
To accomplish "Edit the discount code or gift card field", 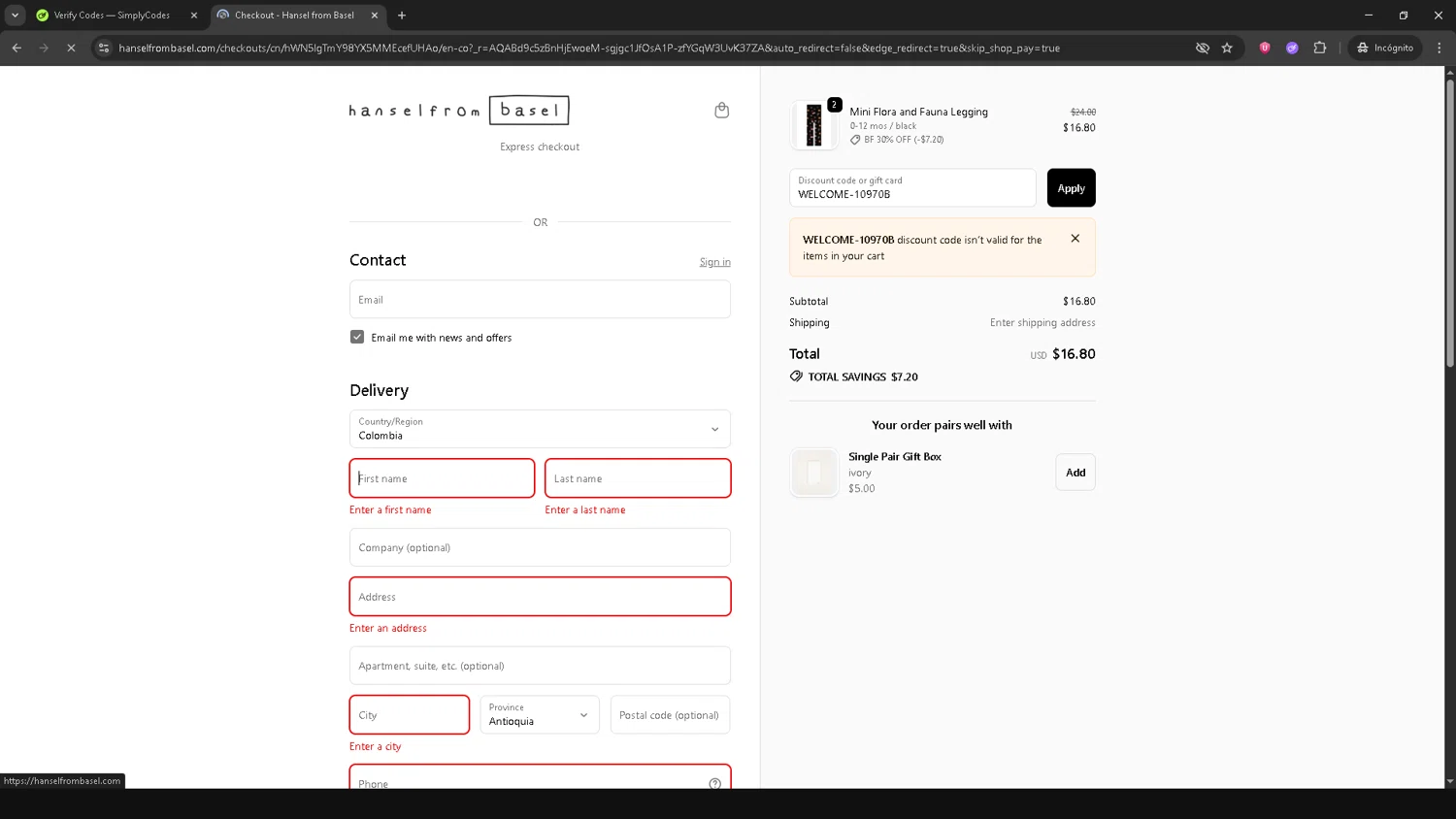I will [912, 188].
